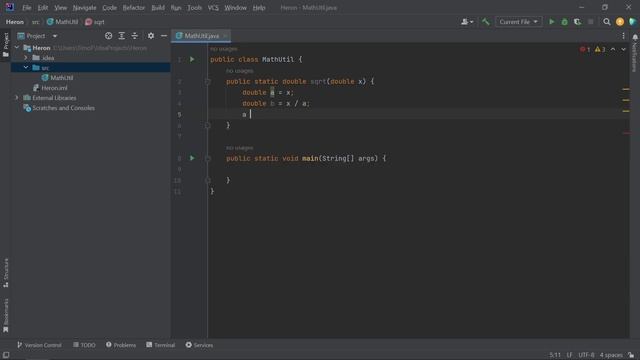Open the Notifications bell tool window

click(635, 53)
